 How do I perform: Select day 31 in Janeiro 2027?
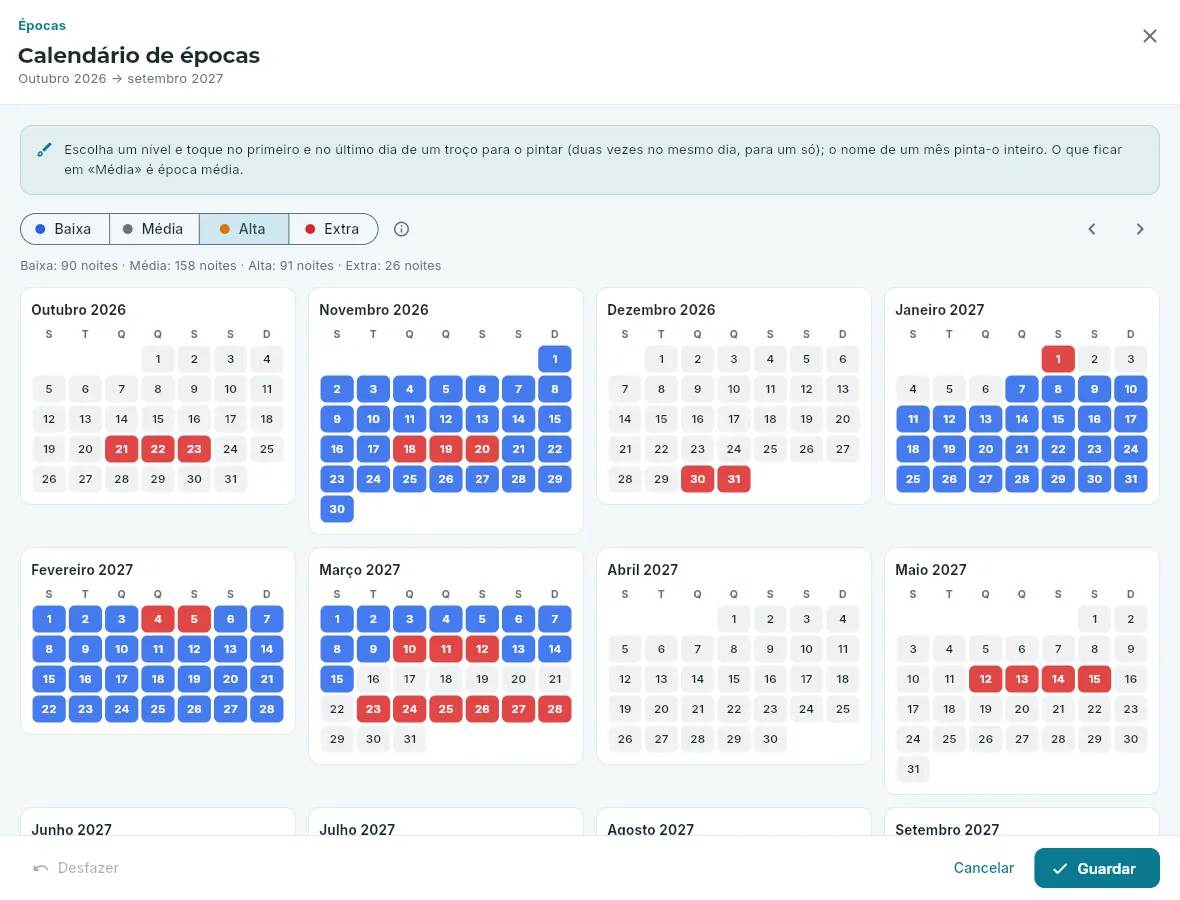(x=1130, y=479)
